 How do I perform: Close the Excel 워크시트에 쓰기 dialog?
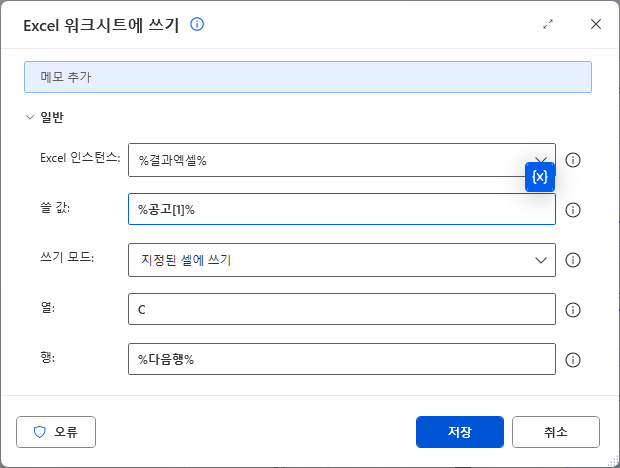(x=596, y=24)
